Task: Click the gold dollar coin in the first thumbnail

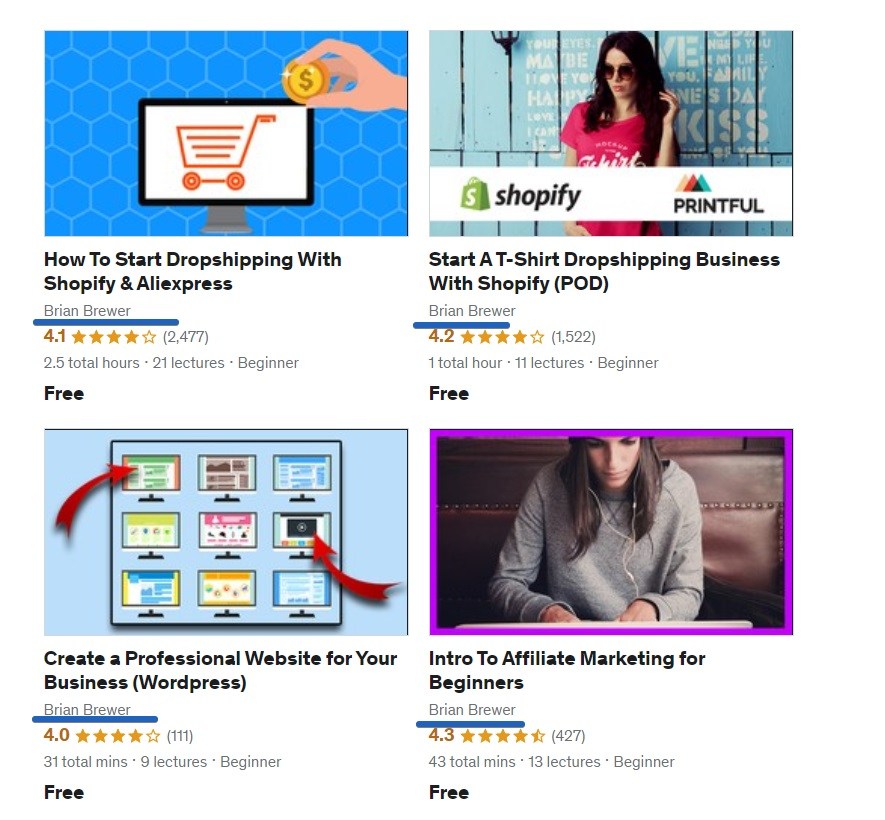Action: click(x=306, y=81)
